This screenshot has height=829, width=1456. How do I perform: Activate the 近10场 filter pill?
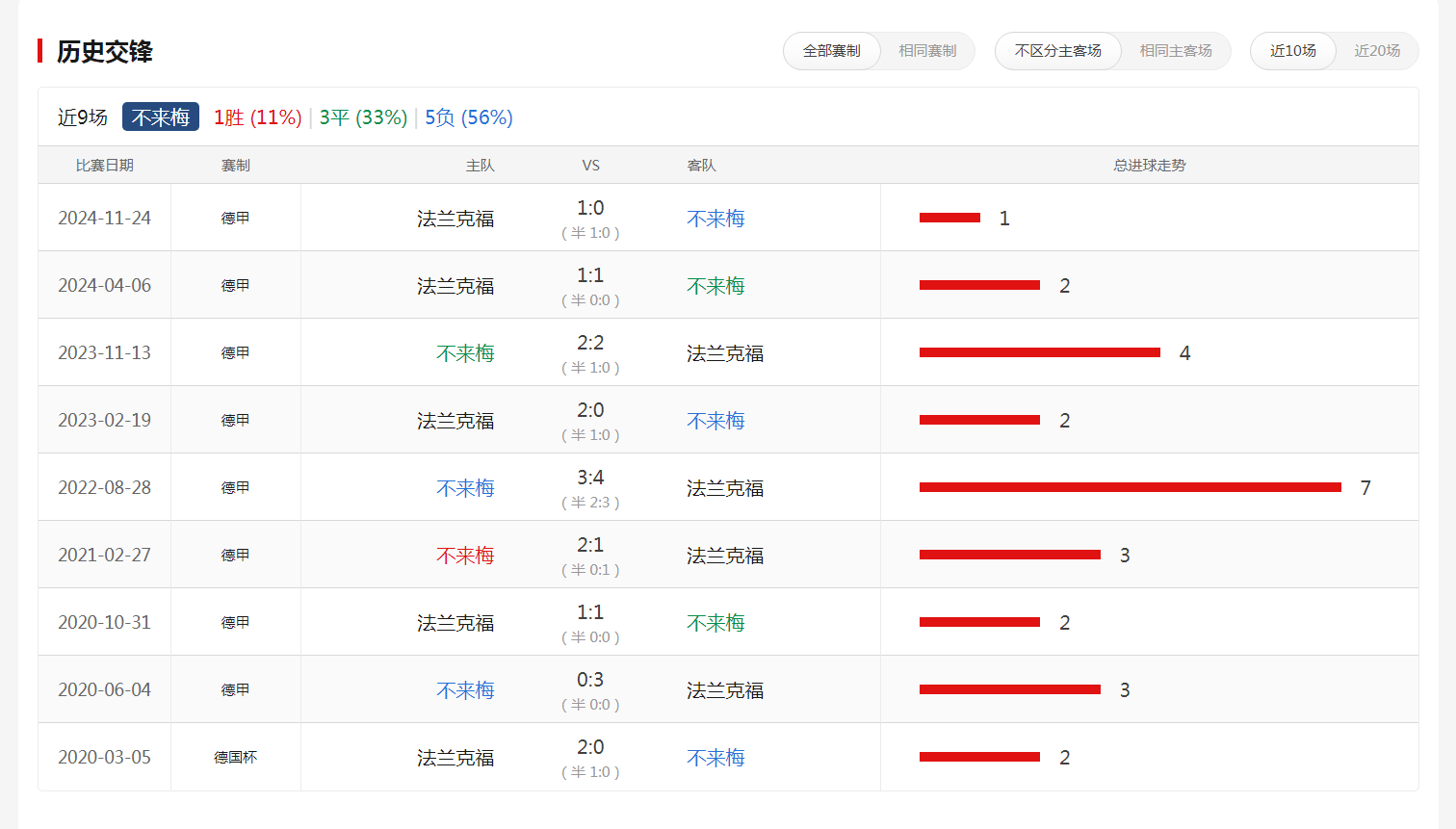pos(1292,50)
